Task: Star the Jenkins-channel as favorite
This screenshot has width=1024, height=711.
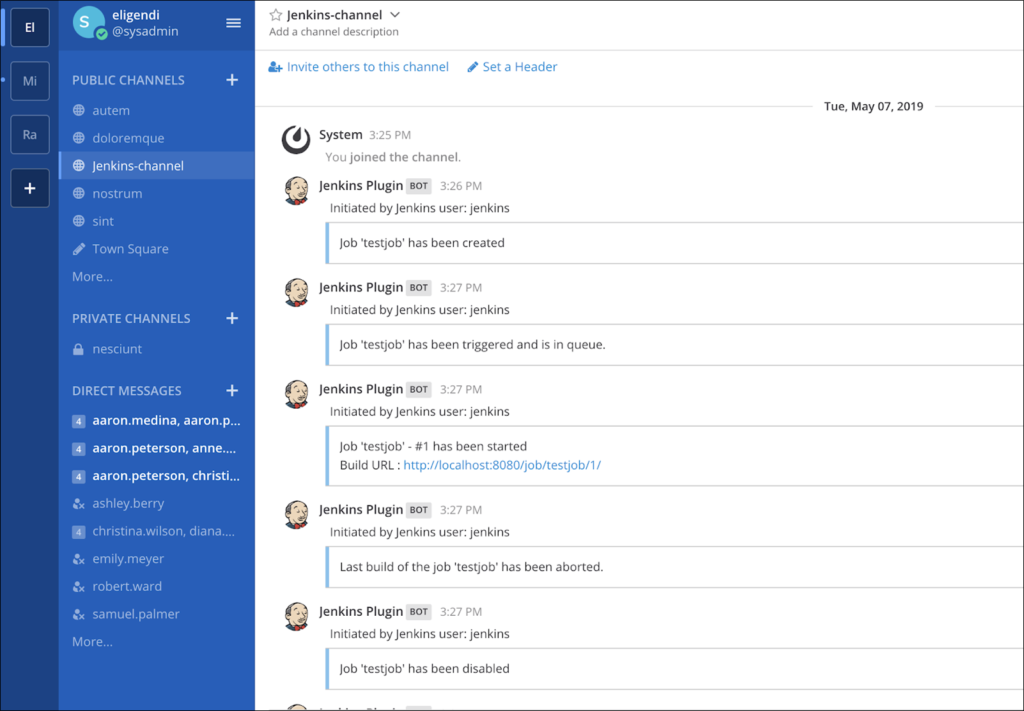Action: click(x=276, y=15)
